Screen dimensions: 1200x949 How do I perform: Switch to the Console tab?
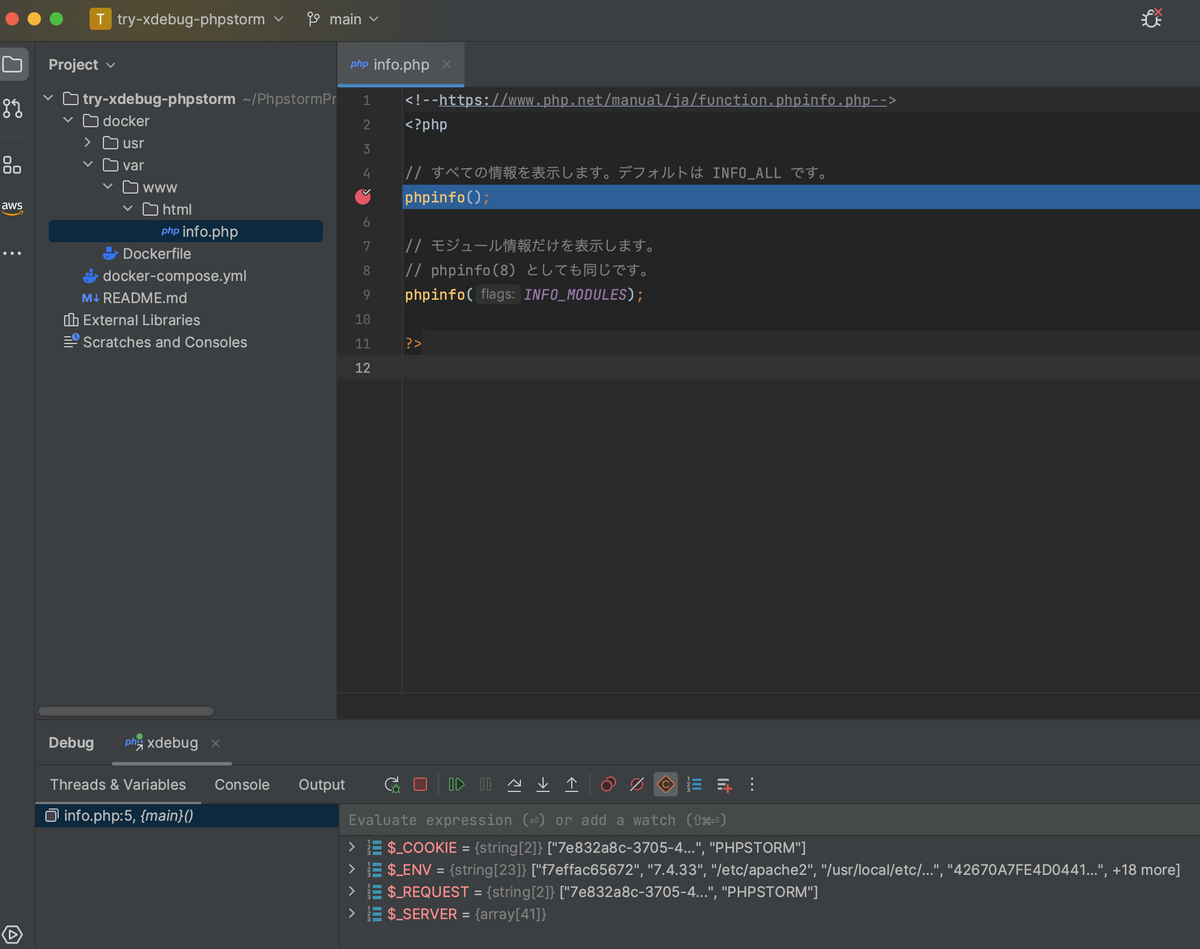tap(242, 785)
